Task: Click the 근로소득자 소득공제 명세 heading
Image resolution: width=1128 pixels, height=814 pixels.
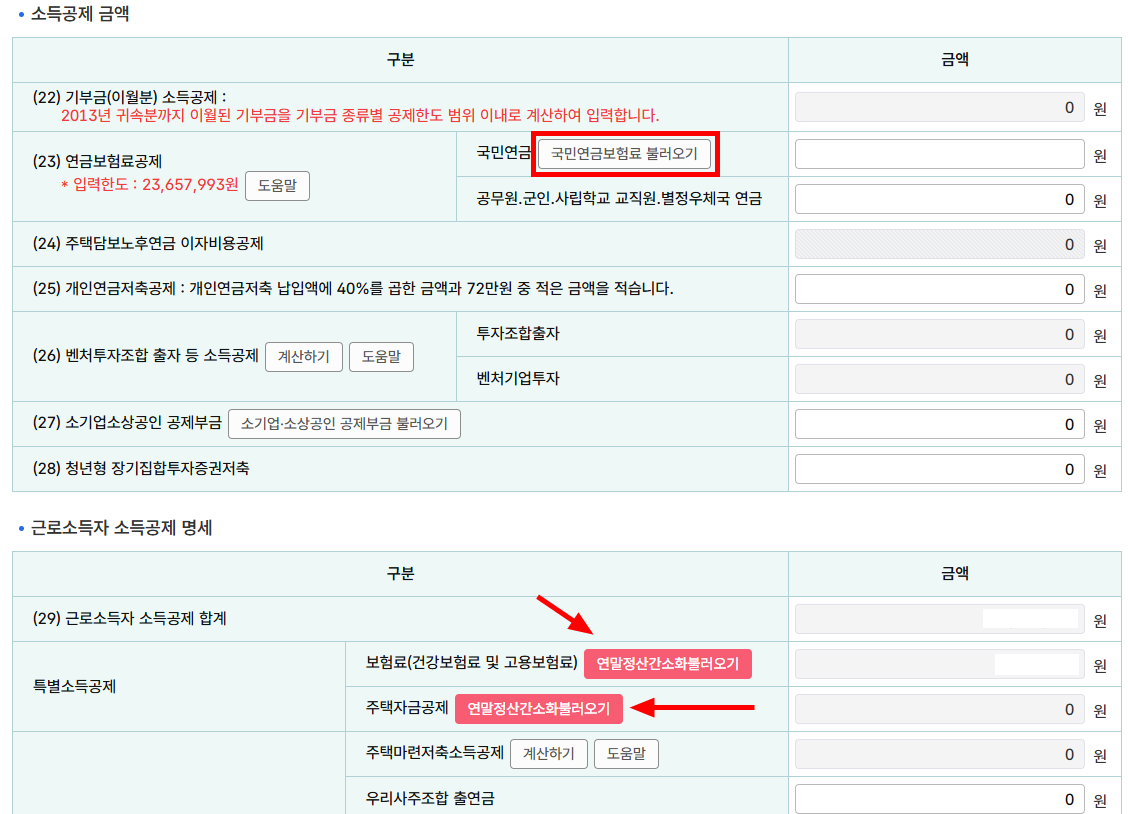Action: (x=121, y=528)
